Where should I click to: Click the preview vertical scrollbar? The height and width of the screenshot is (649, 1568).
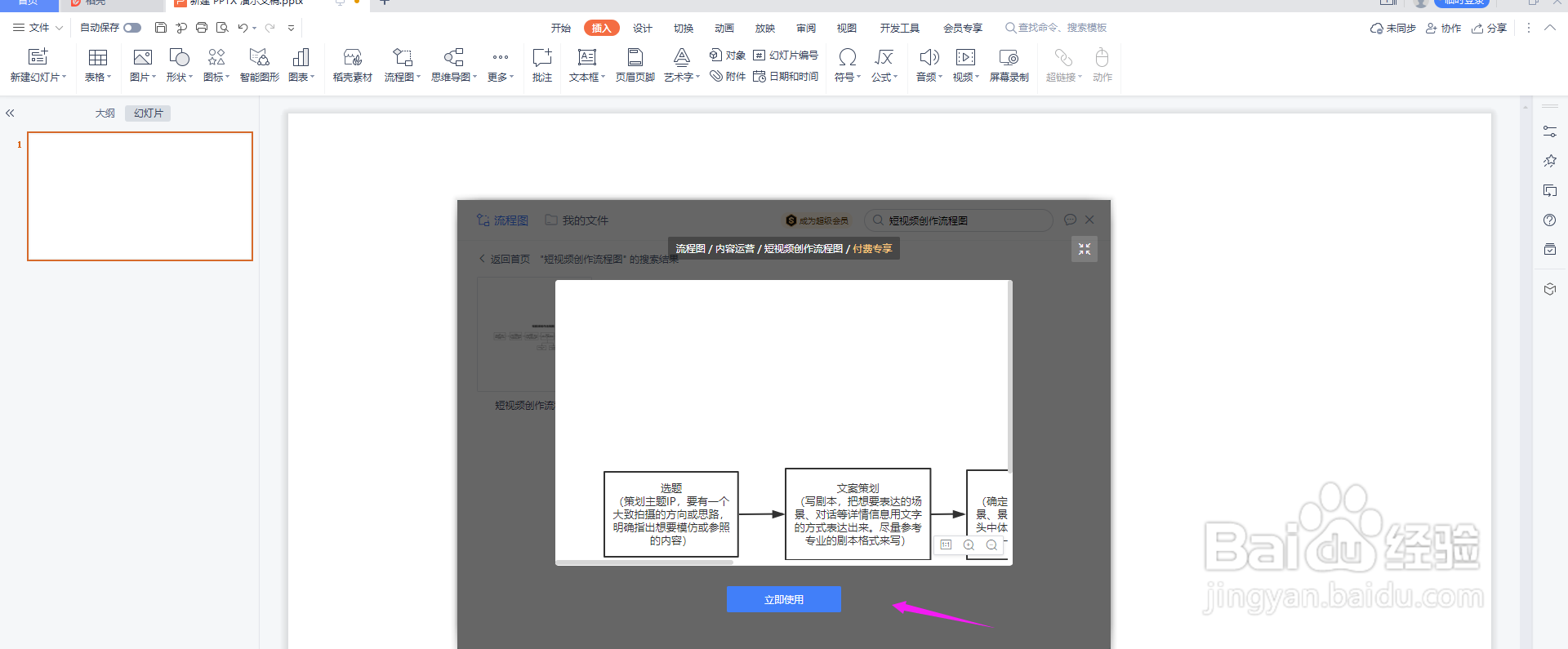(1010, 377)
